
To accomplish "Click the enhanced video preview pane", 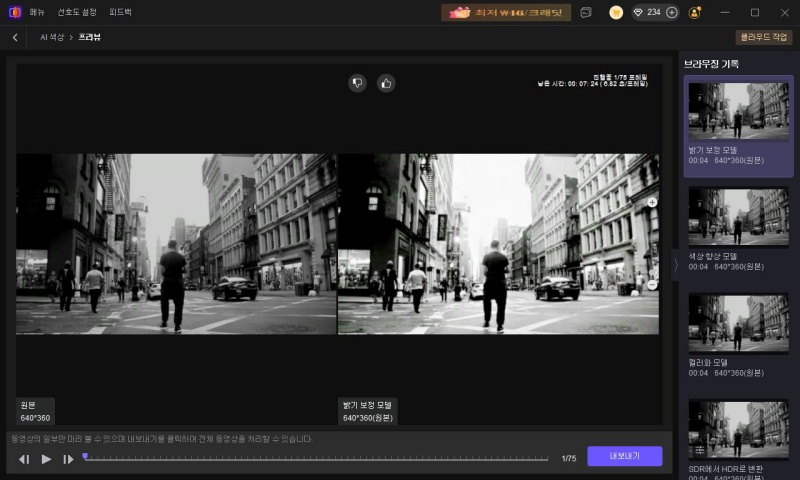I will click(498, 244).
